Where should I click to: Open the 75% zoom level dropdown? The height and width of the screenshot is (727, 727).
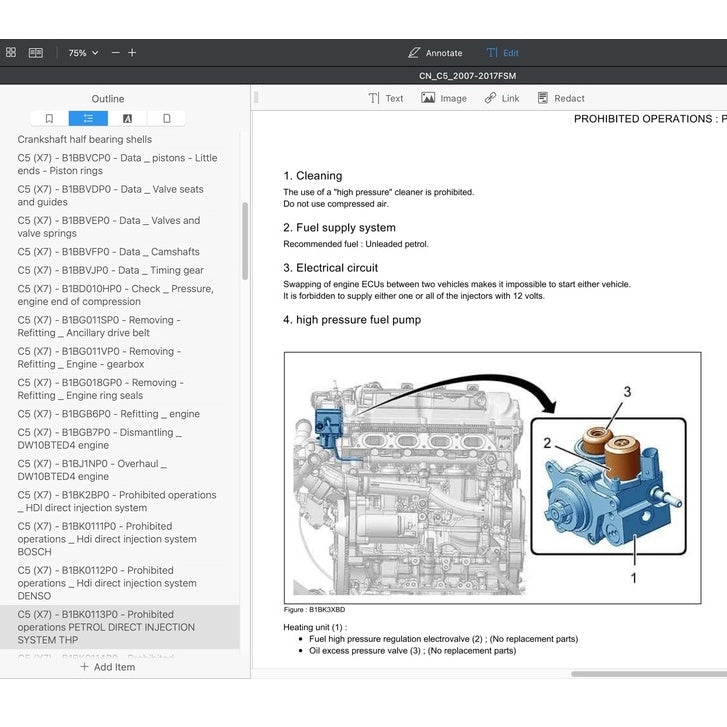tap(83, 53)
